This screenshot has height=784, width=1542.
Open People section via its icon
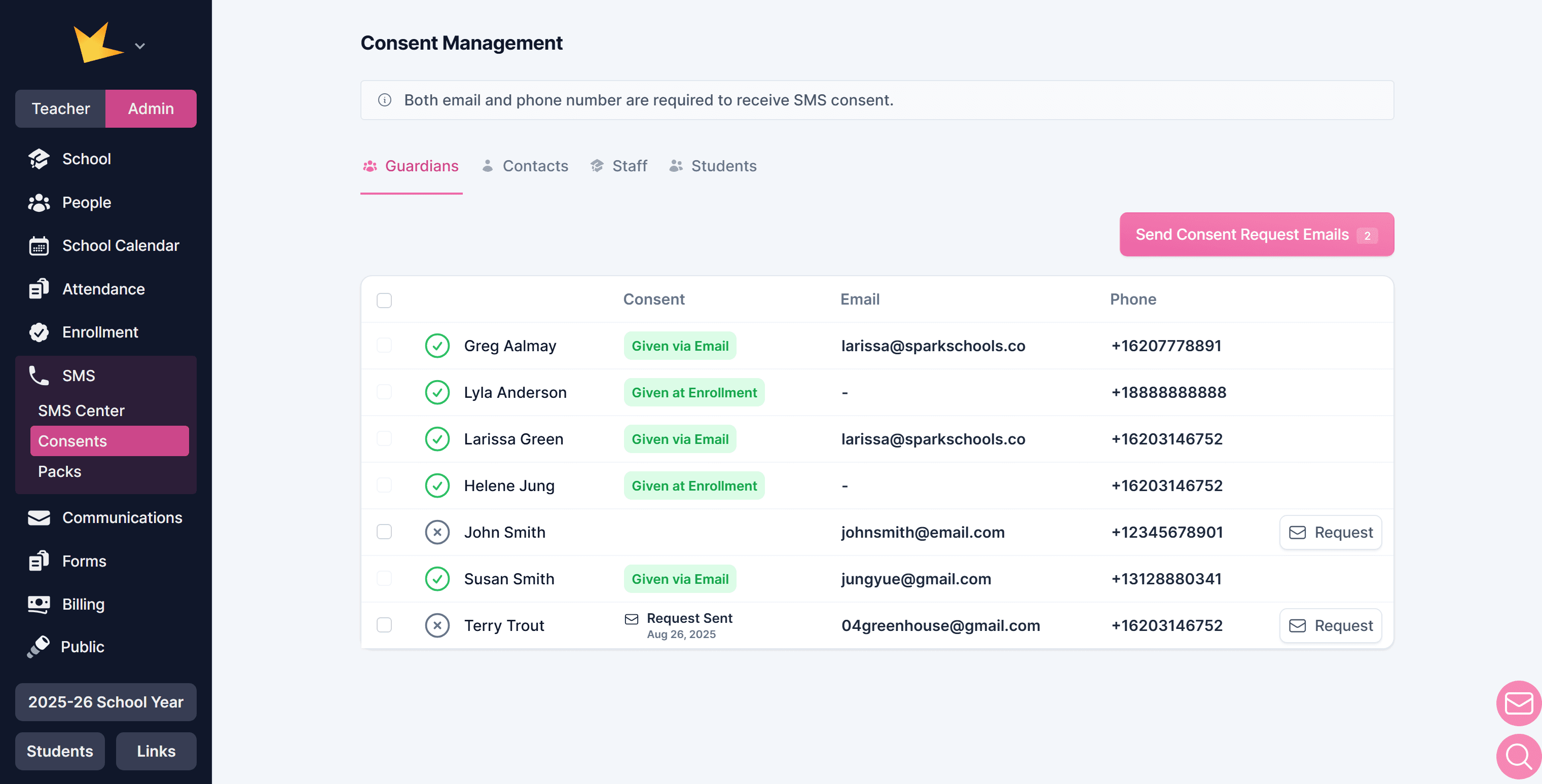[39, 202]
